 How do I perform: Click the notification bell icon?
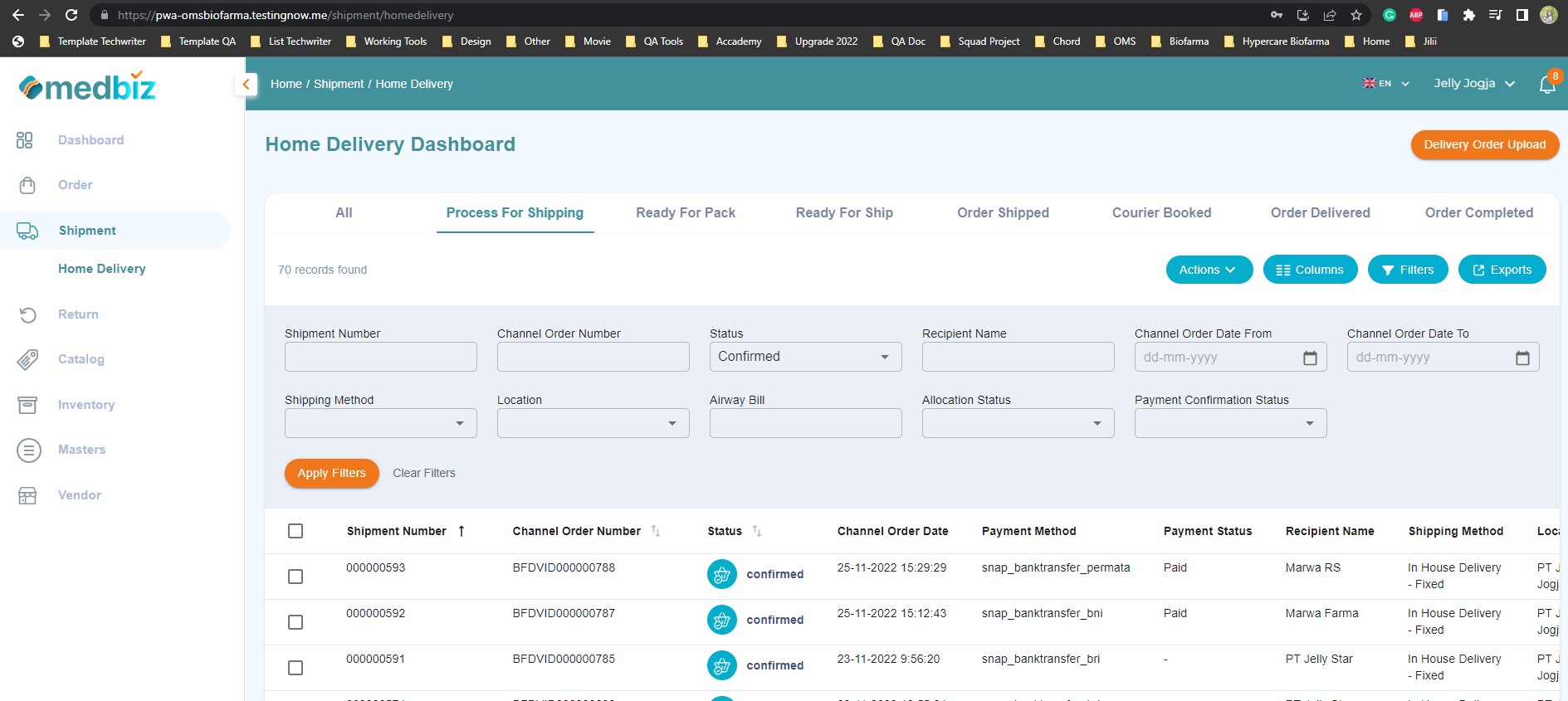click(1546, 85)
